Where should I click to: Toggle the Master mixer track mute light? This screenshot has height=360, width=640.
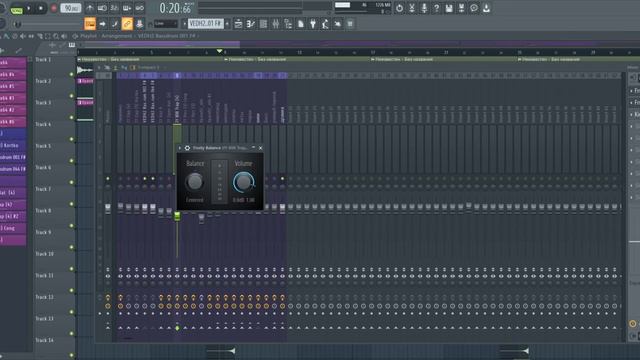point(108,179)
